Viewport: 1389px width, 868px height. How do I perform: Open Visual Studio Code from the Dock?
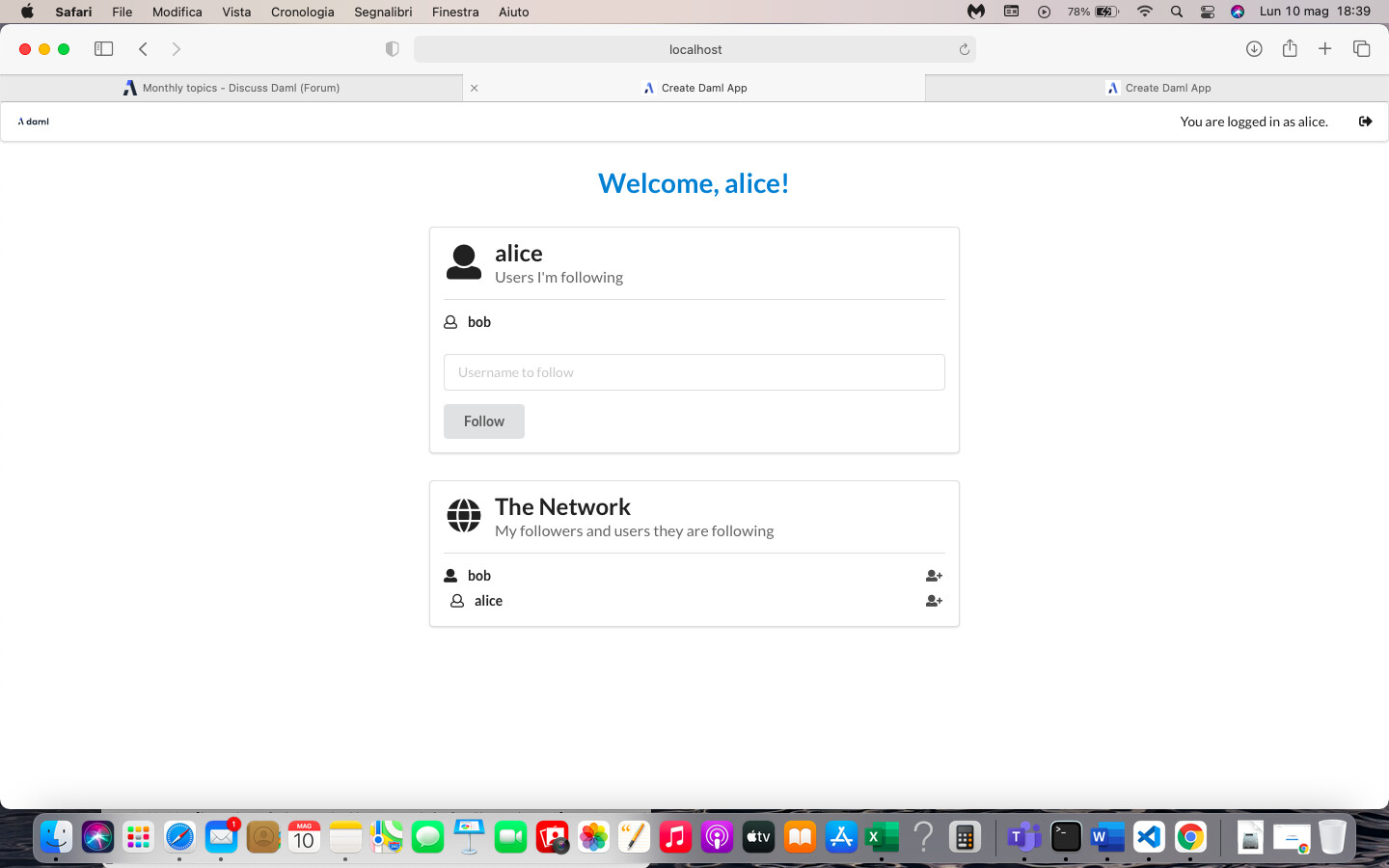click(x=1148, y=837)
